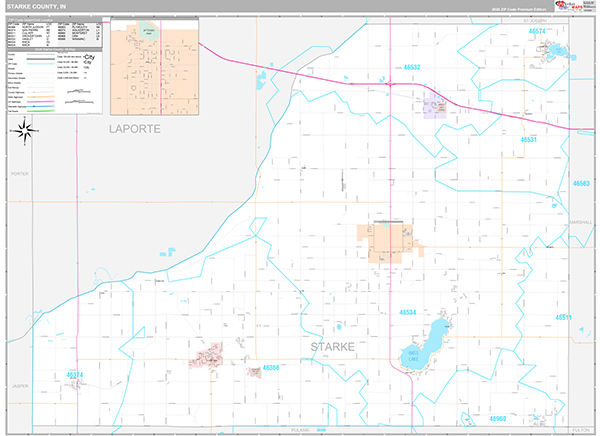This screenshot has height=436, width=600.
Task: Click the ST JOSEPH county label
Action: click(535, 21)
